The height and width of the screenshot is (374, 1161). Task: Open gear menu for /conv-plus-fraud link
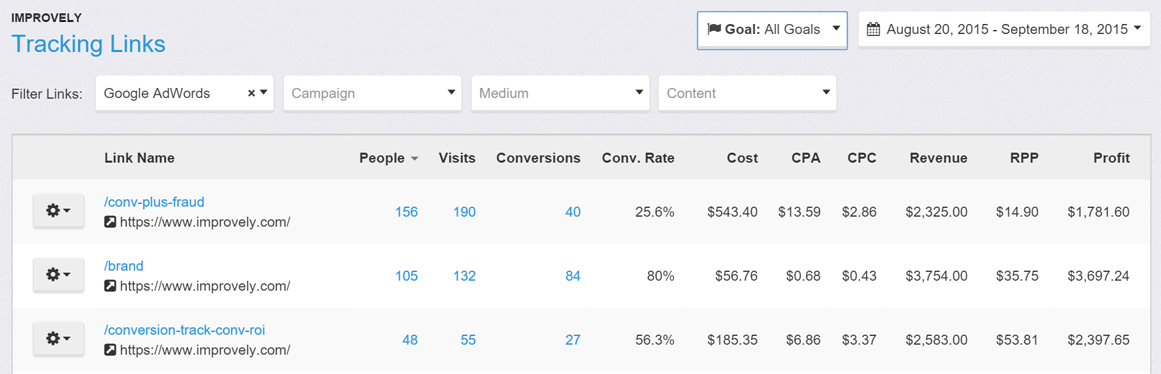(59, 211)
